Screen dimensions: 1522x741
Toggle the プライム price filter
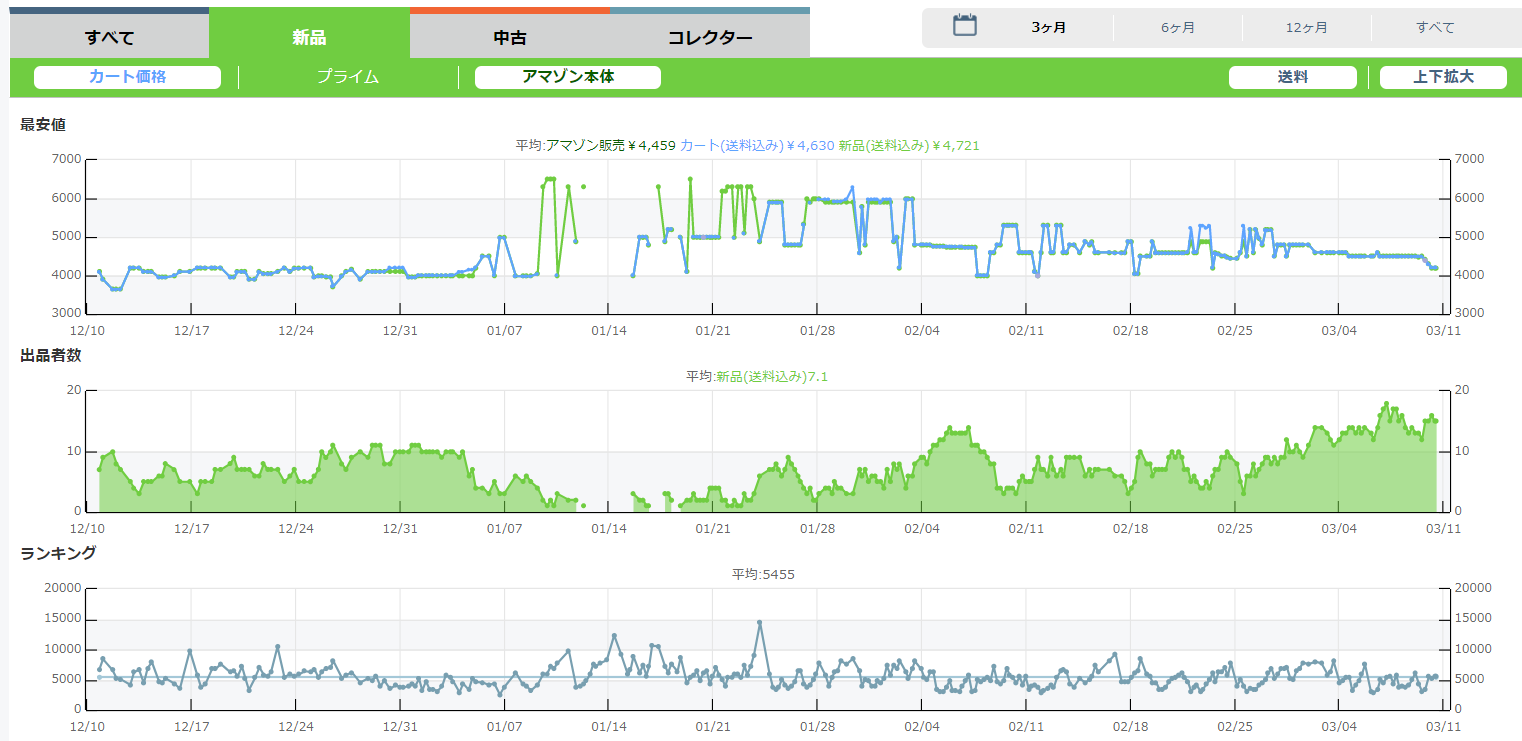348,77
